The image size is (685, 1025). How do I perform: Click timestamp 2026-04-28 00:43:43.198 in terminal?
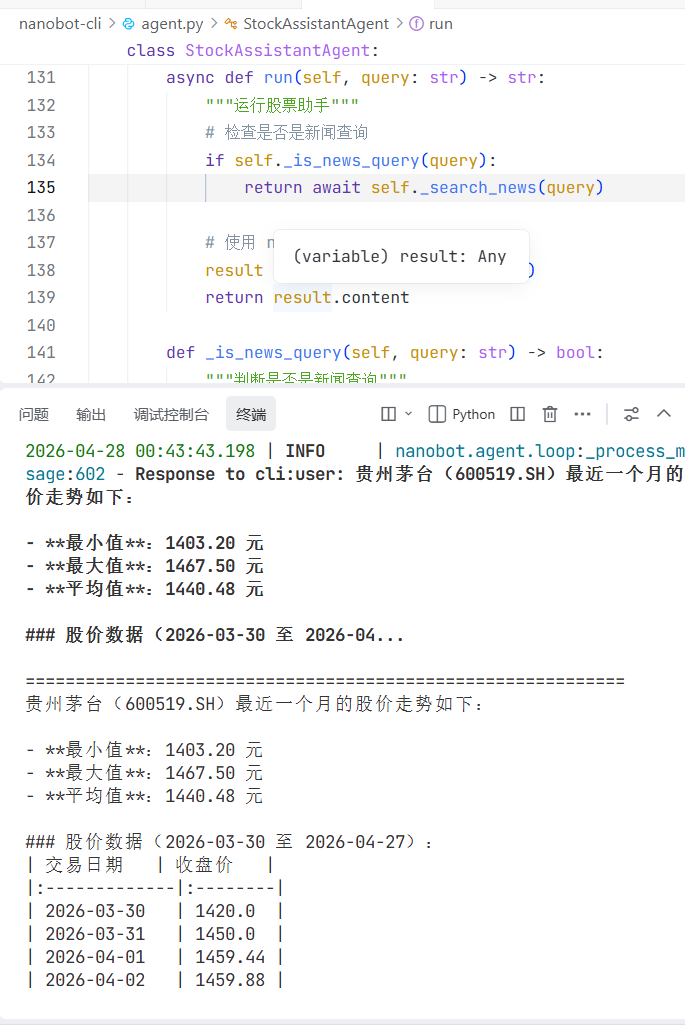pyautogui.click(x=140, y=451)
